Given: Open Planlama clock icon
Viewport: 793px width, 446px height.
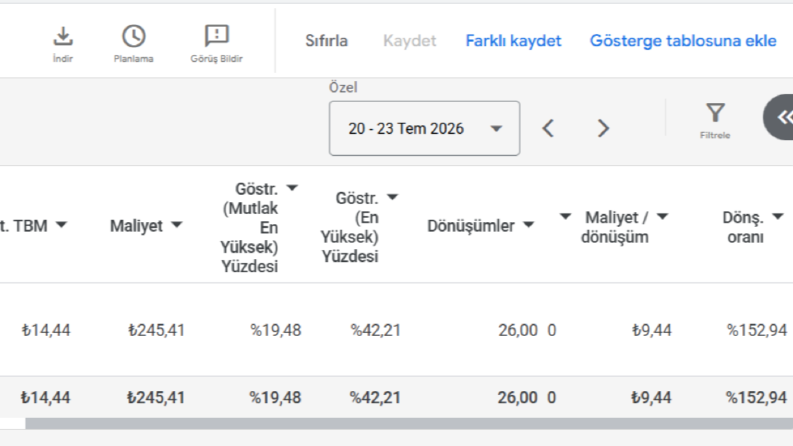Looking at the screenshot, I should (x=134, y=37).
